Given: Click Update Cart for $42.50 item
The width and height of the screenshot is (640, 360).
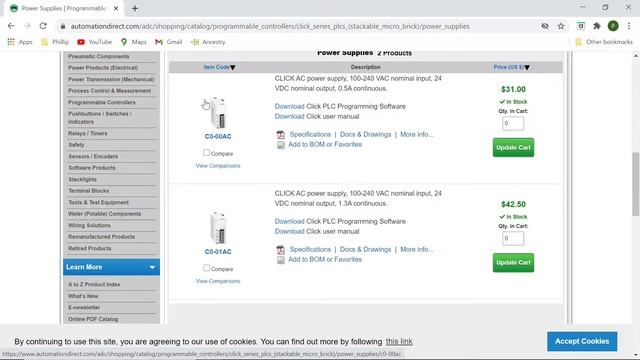Looking at the screenshot, I should (513, 262).
